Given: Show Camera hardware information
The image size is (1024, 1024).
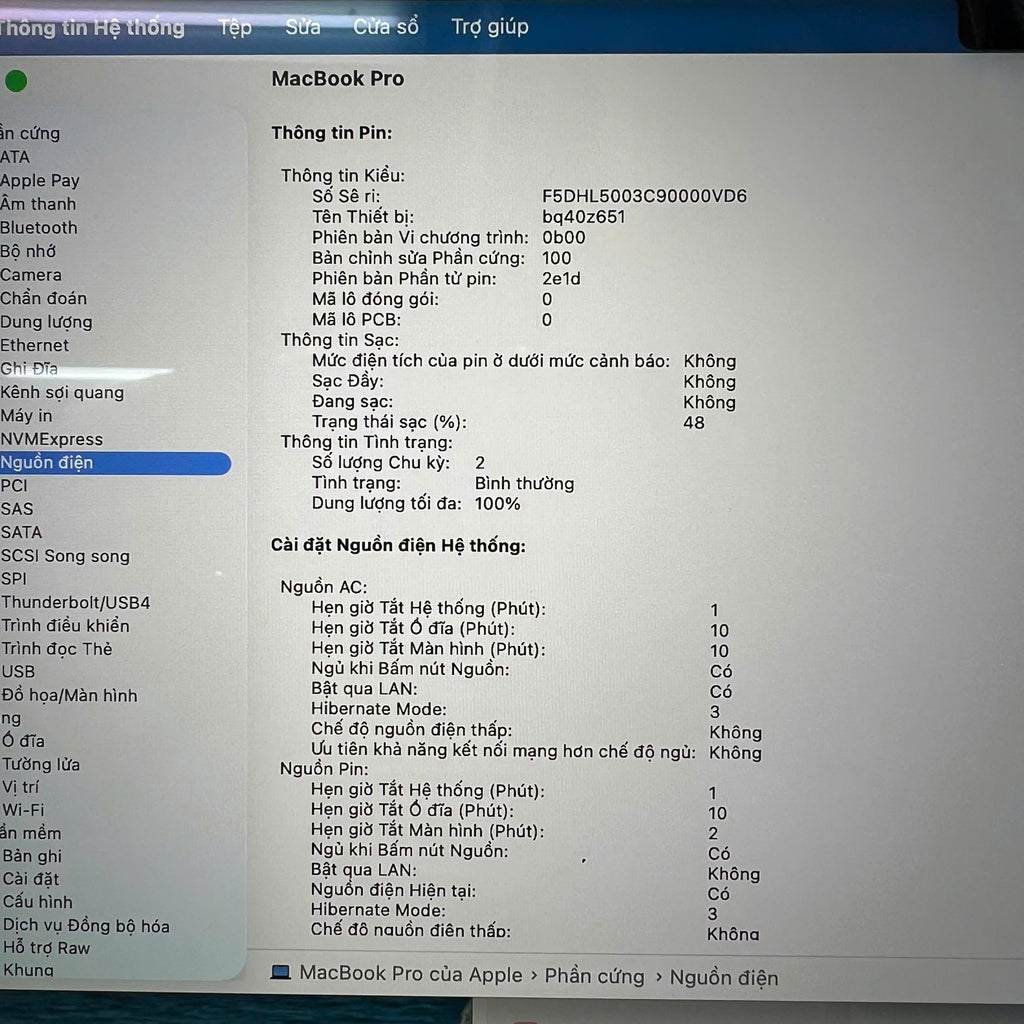Looking at the screenshot, I should click(31, 275).
